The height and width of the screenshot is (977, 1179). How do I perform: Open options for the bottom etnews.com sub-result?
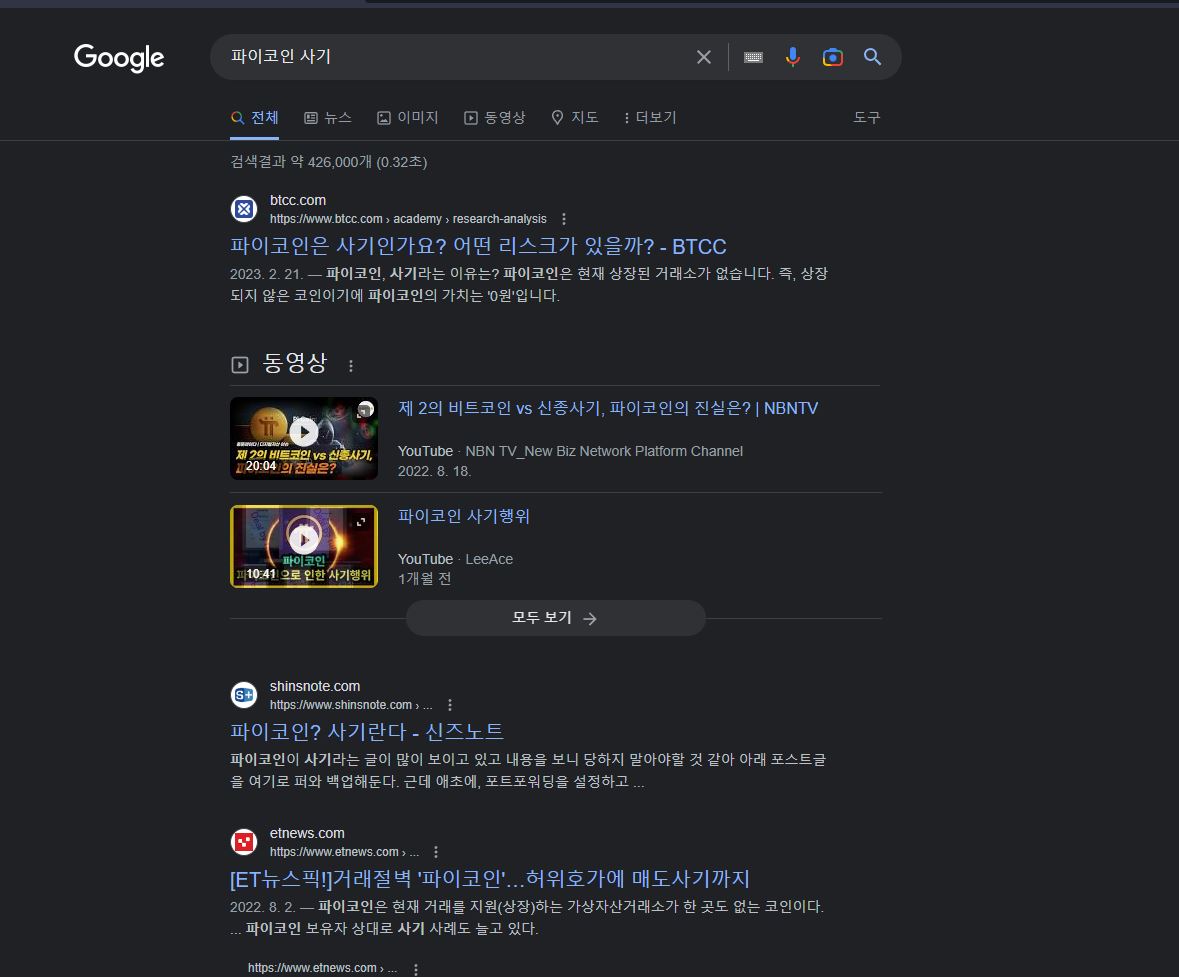[x=416, y=969]
